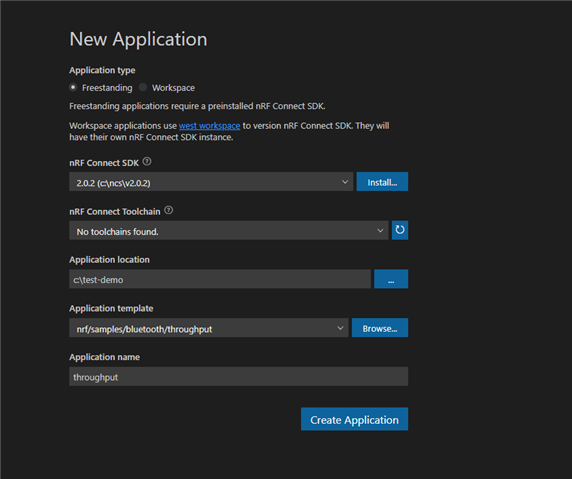Open the west workspace link
Viewport: 572px width, 479px height.
pyautogui.click(x=209, y=126)
